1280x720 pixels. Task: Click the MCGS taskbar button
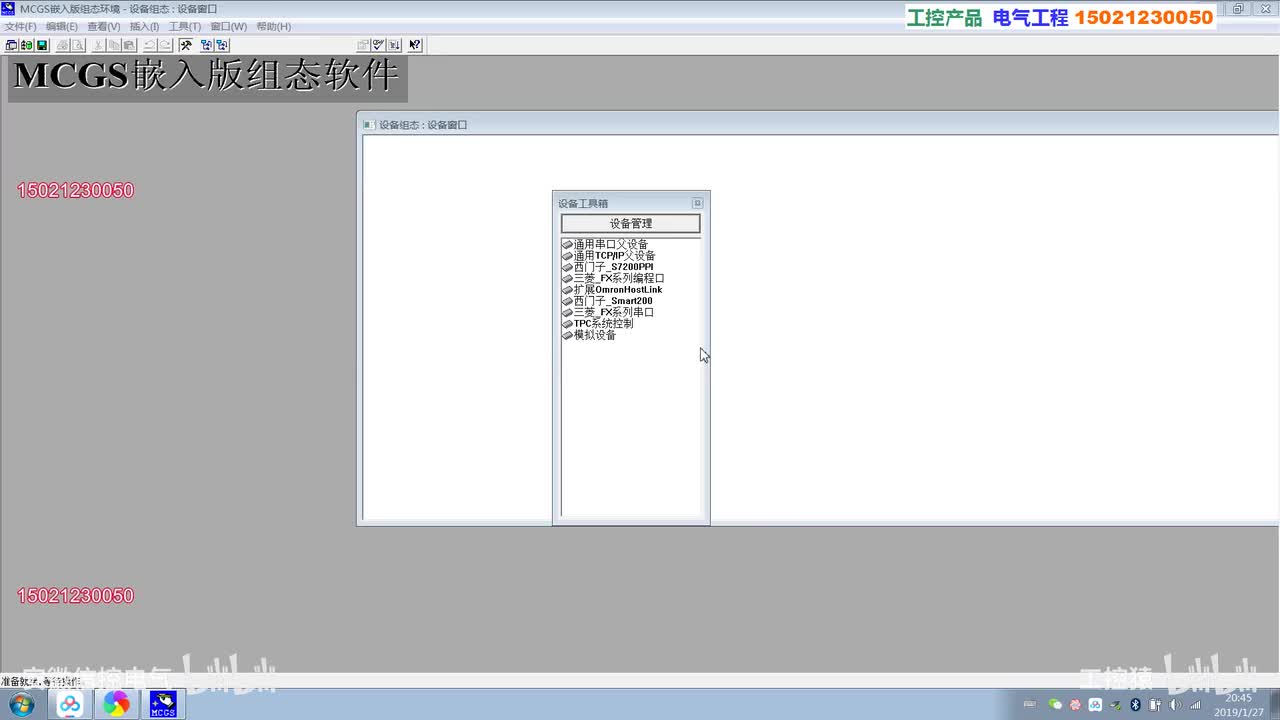[x=163, y=705]
